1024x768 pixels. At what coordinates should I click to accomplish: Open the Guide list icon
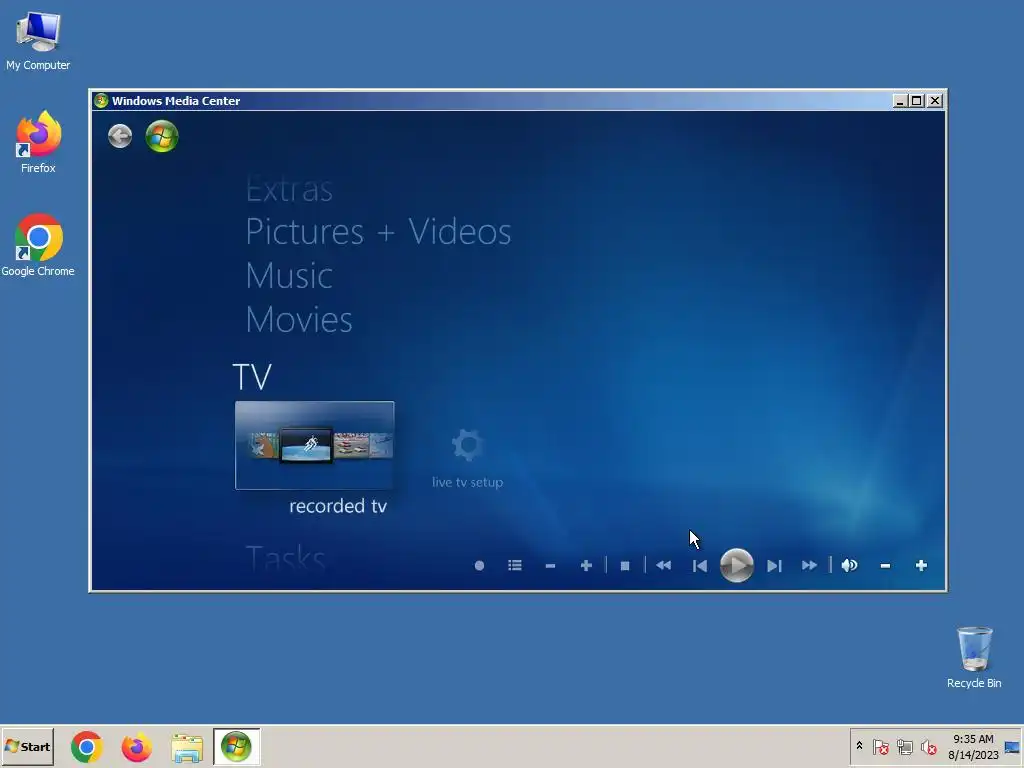(515, 566)
